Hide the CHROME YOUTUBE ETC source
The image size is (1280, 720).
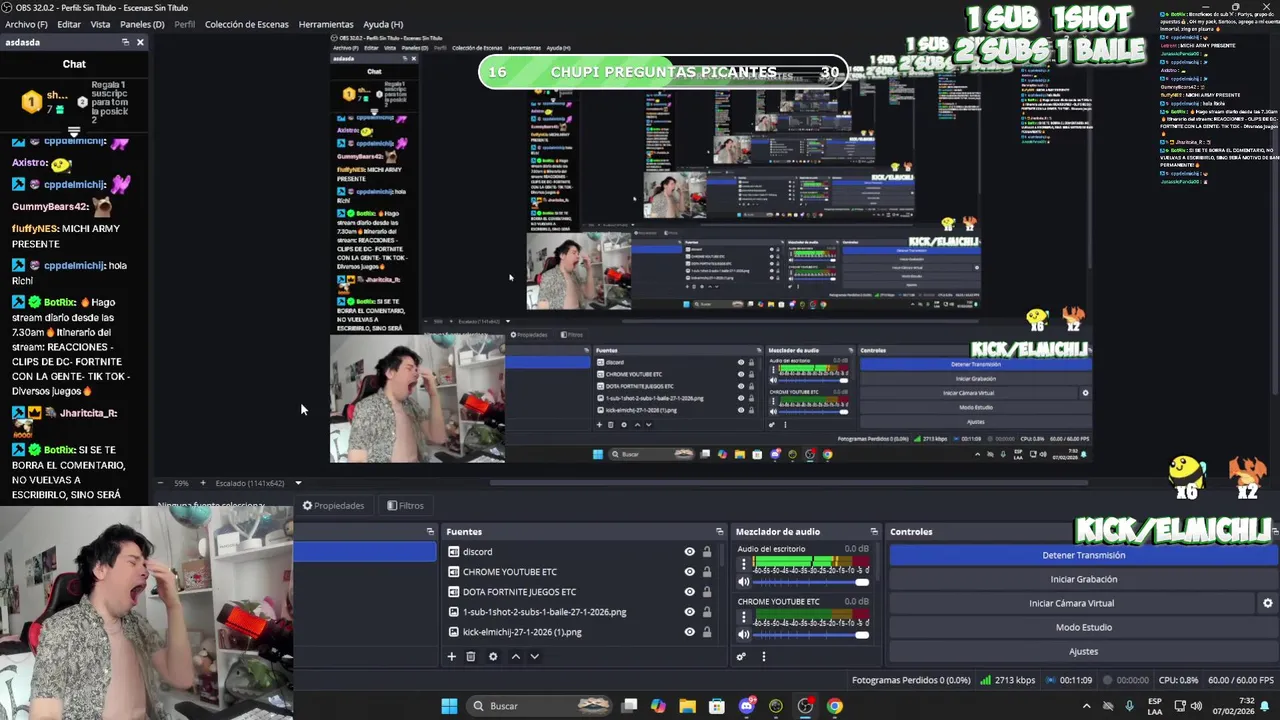[689, 572]
